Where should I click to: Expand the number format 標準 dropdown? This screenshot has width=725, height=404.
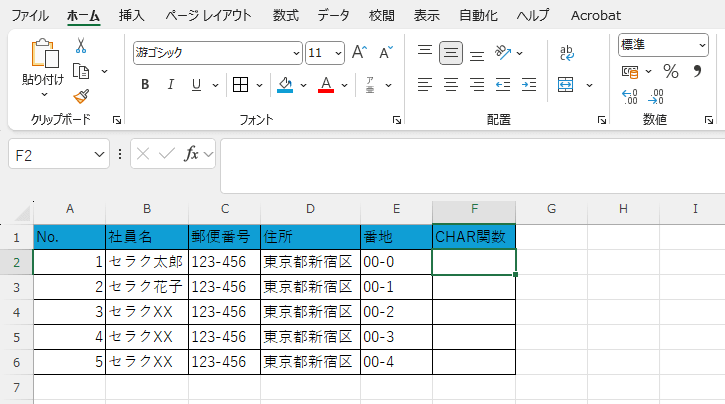tap(702, 44)
